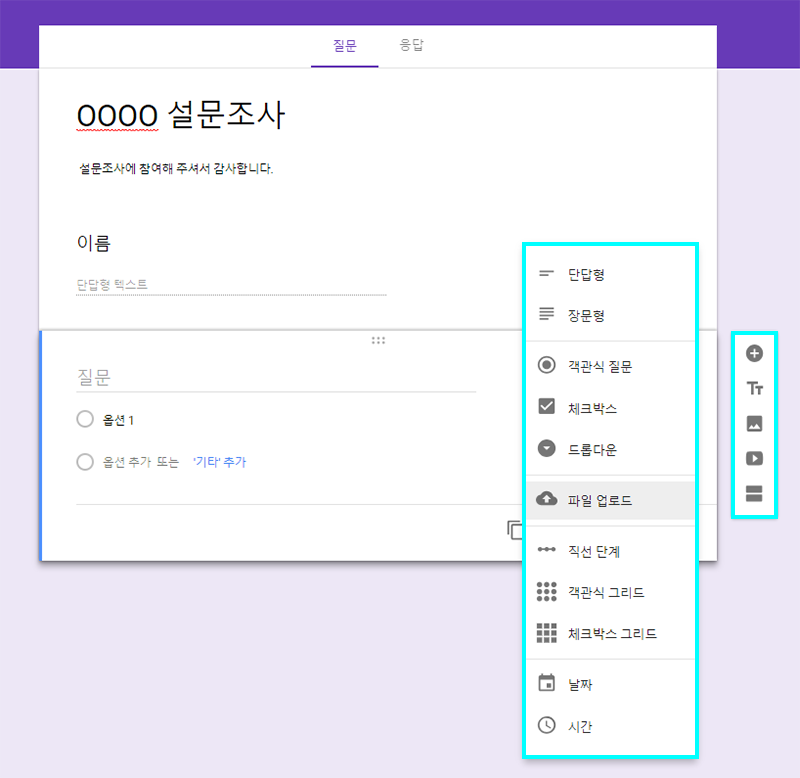Choose 날짜 from type menu
This screenshot has width=800, height=778.
coord(610,684)
